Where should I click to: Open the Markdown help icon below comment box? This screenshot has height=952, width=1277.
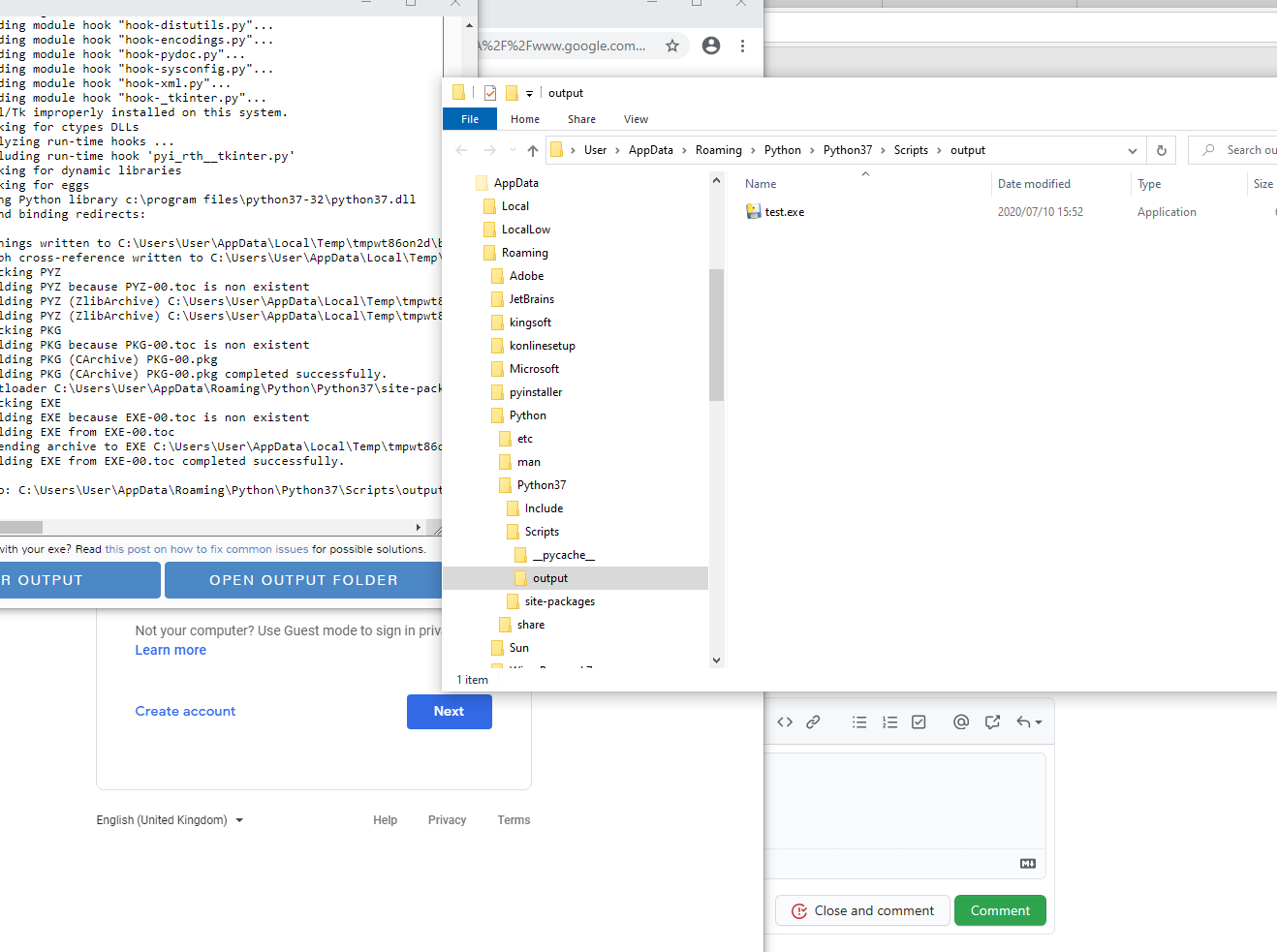1027,863
